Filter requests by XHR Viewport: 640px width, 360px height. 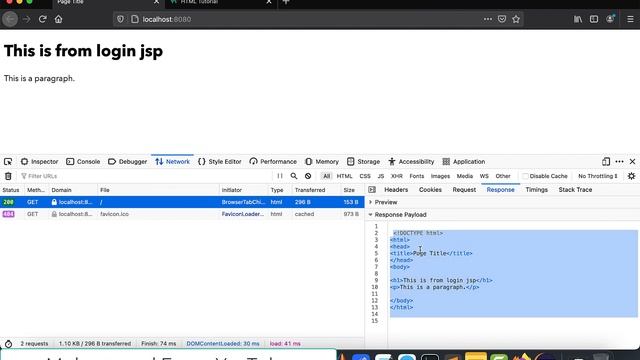point(397,176)
